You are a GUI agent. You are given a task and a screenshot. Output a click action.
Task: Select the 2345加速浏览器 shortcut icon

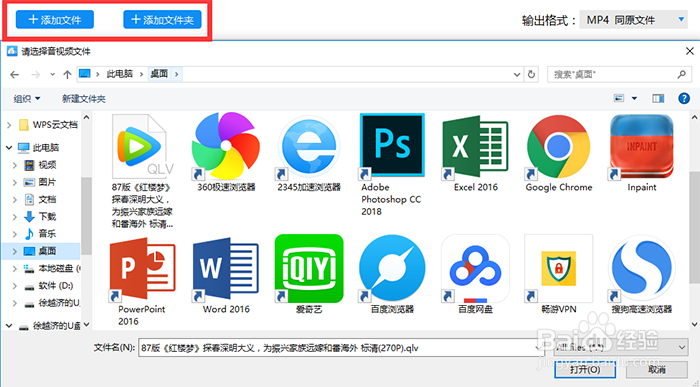point(309,153)
